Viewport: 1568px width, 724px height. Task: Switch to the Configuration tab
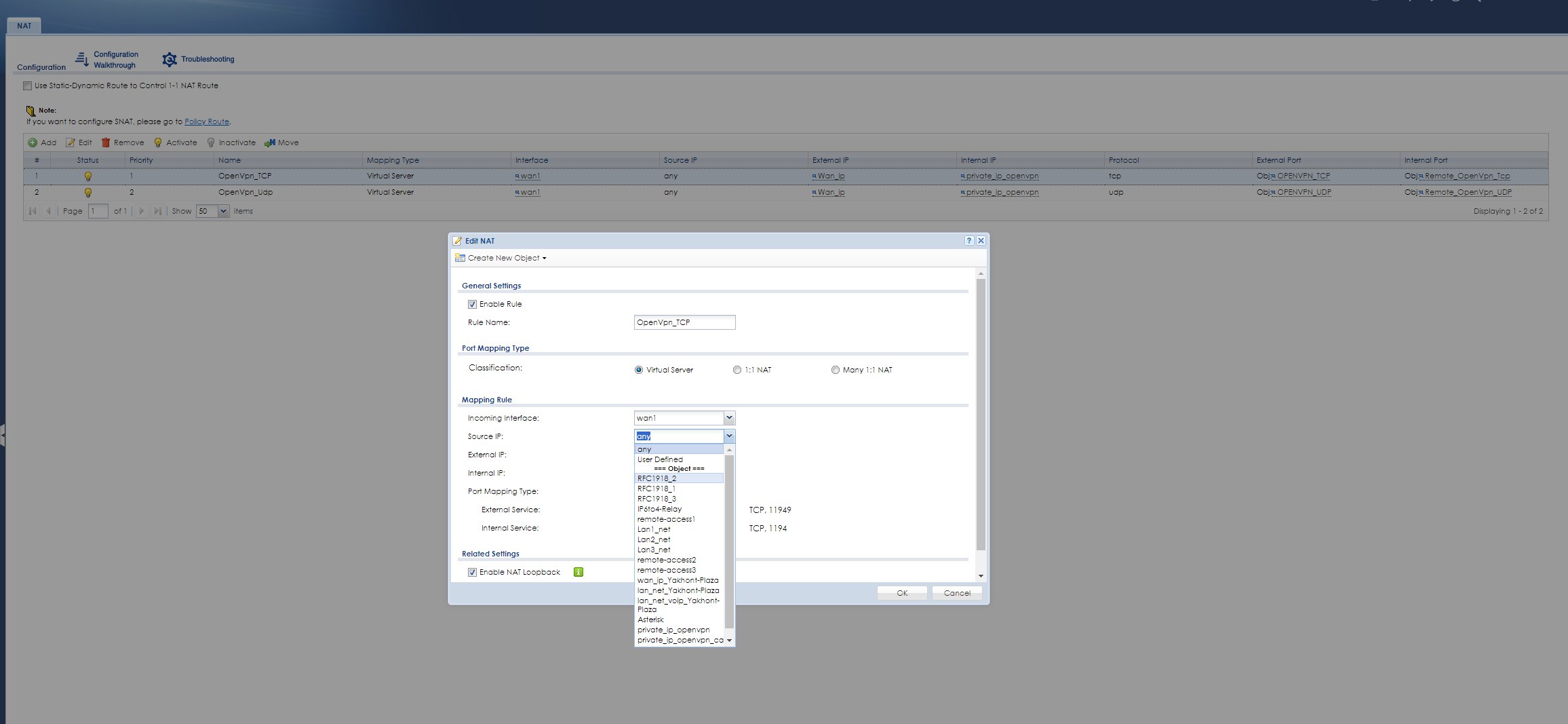(41, 67)
